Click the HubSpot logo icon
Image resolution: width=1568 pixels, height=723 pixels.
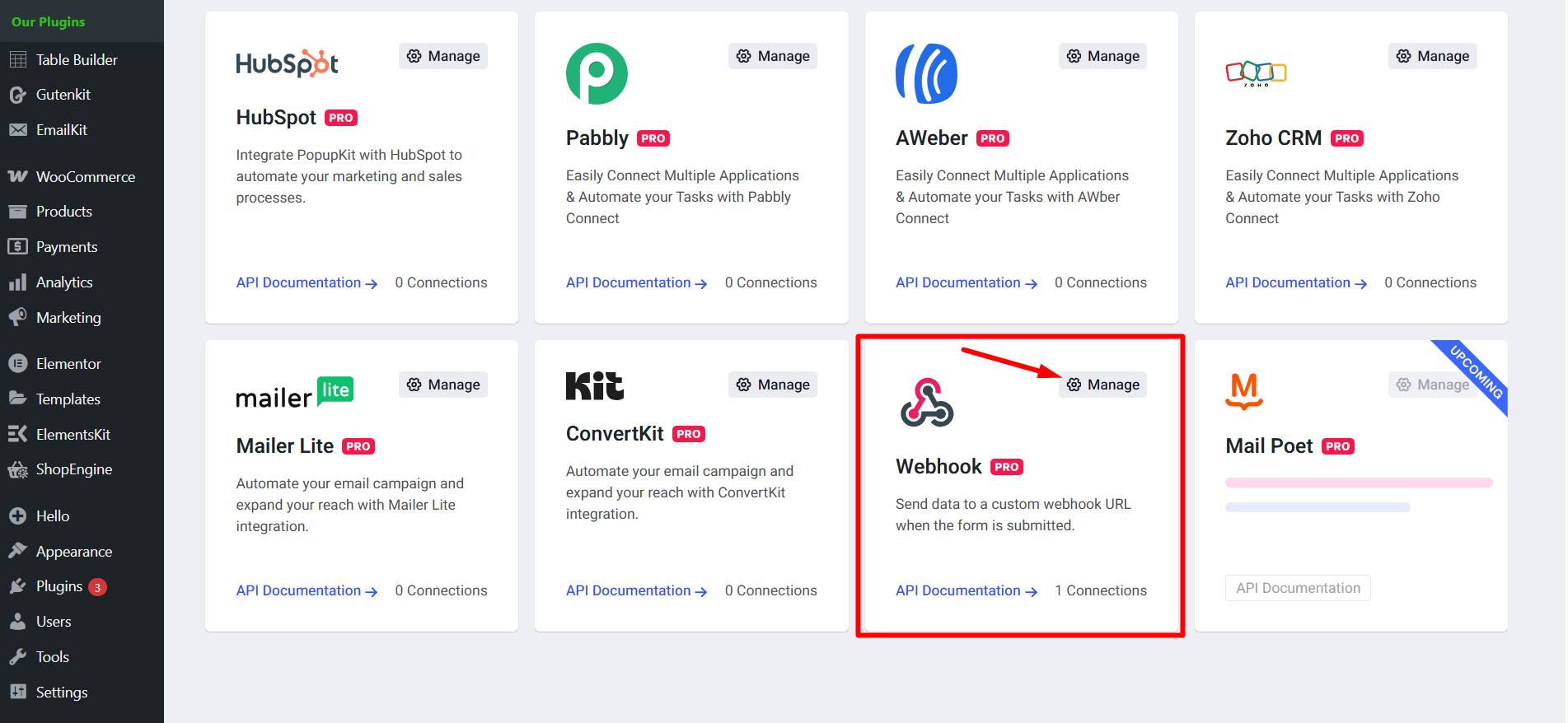(x=287, y=62)
